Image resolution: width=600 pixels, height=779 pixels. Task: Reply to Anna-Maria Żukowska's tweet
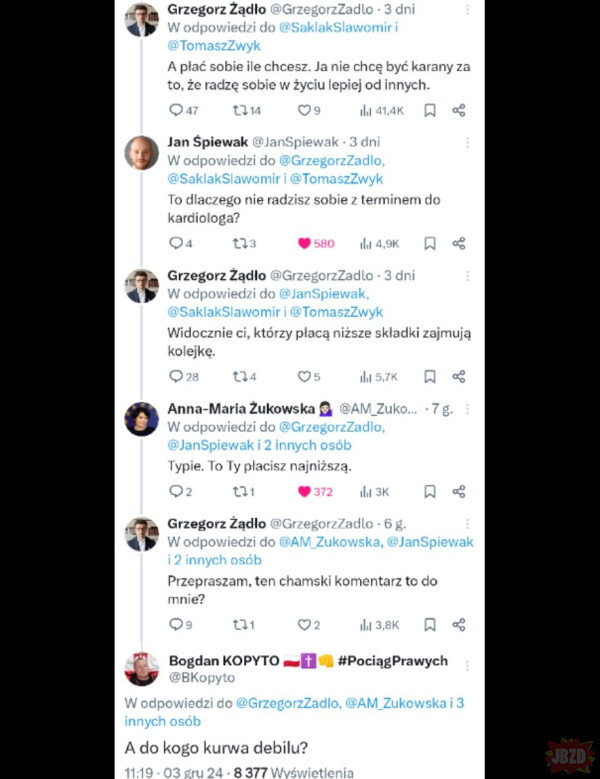coord(177,492)
